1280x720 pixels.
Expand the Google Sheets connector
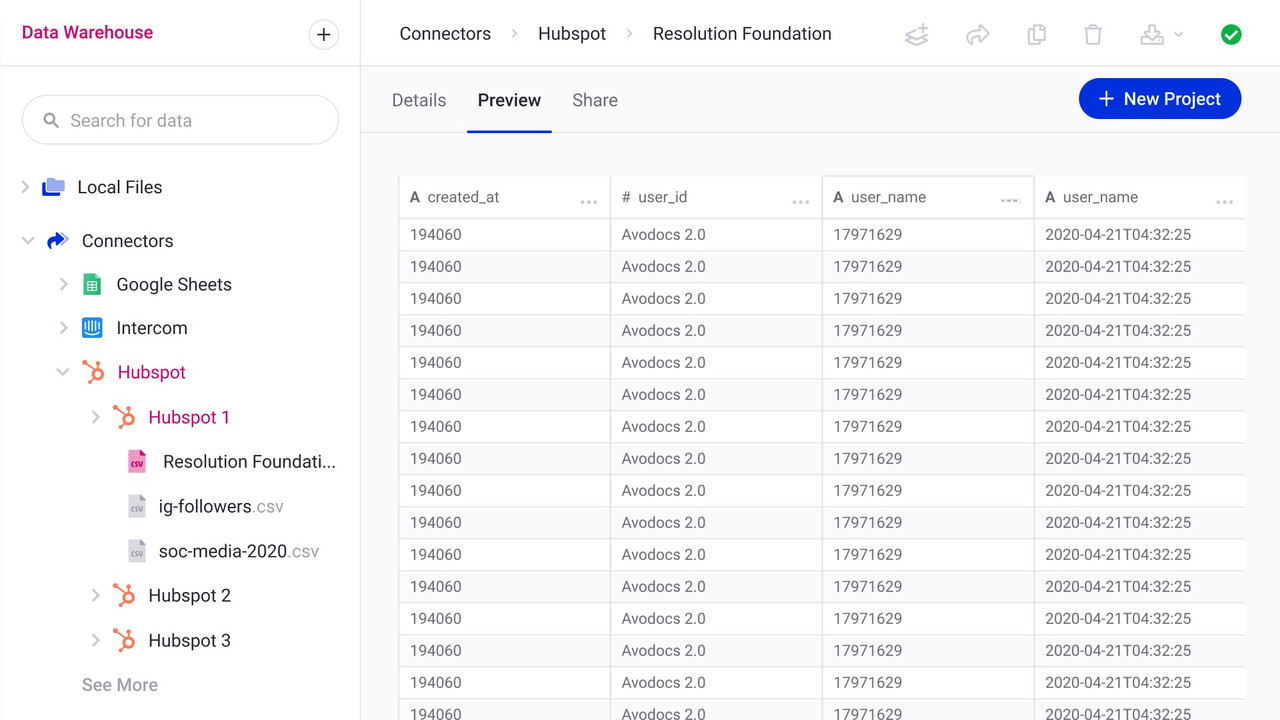point(63,285)
